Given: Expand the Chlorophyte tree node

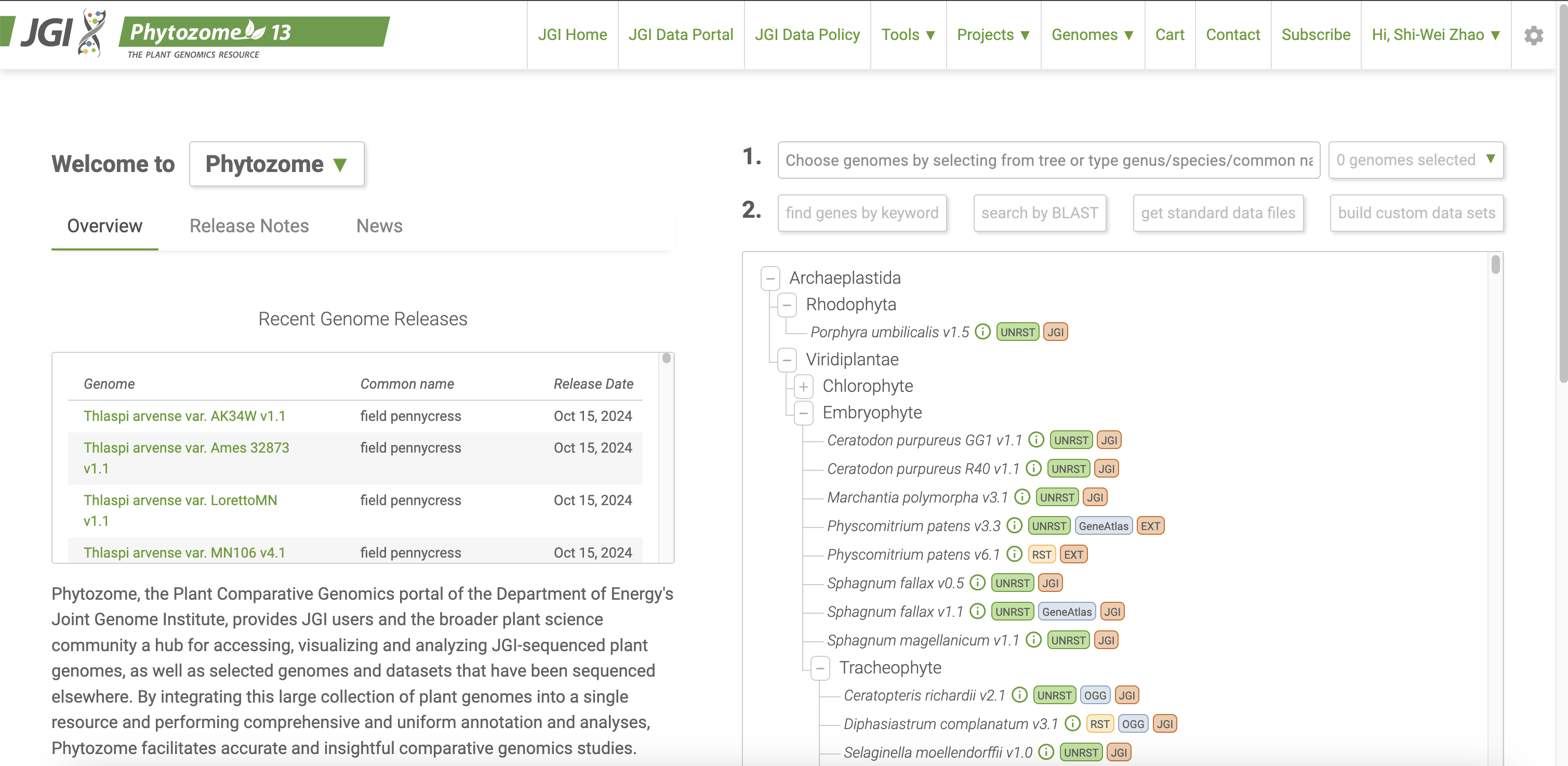Looking at the screenshot, I should [x=803, y=386].
